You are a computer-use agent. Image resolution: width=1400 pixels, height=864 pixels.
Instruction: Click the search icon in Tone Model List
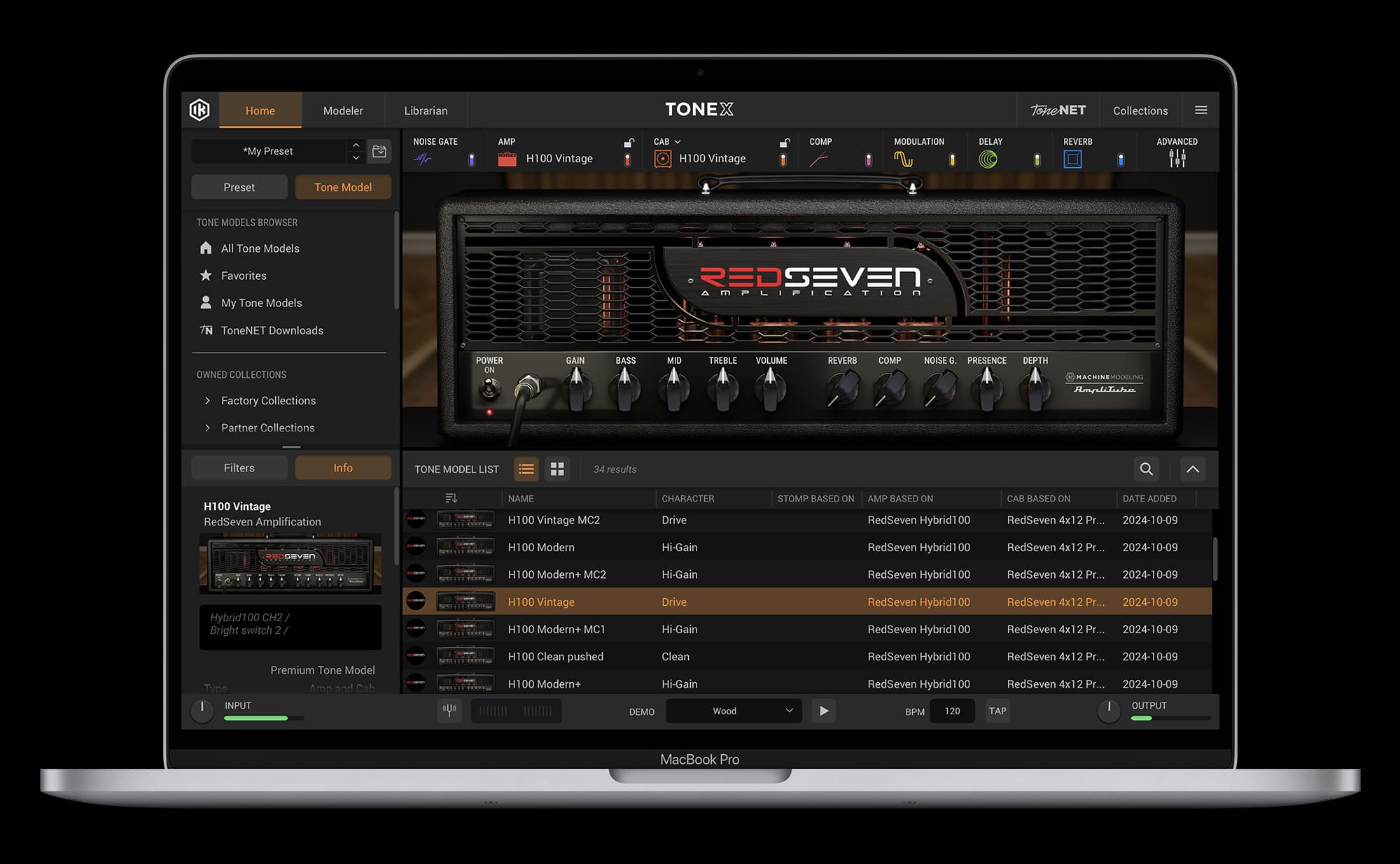coord(1146,469)
